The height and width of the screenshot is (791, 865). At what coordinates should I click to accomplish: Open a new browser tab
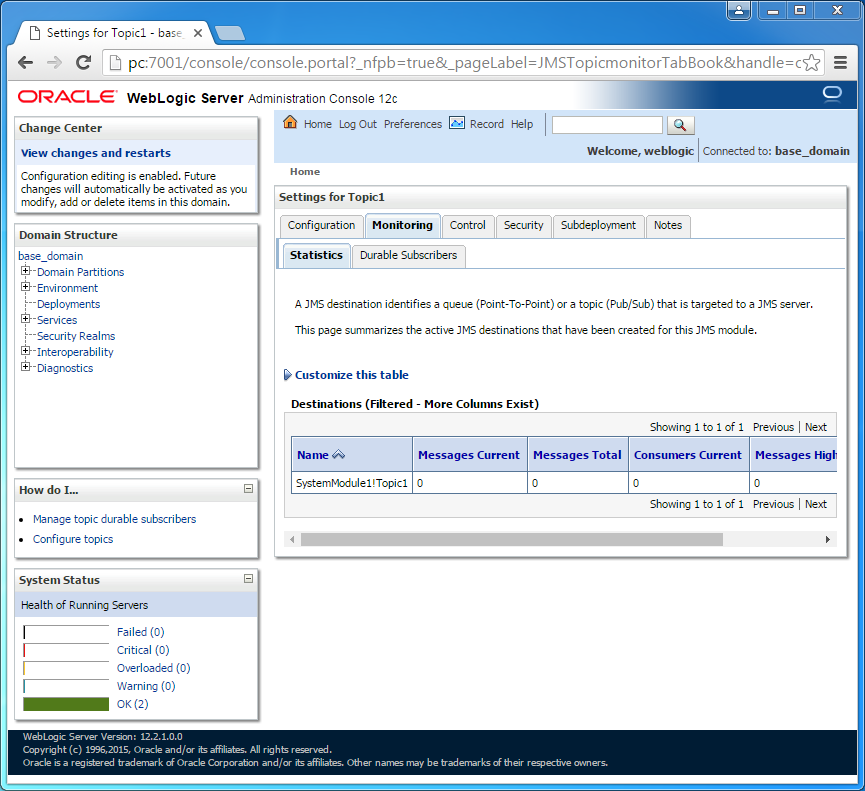pyautogui.click(x=230, y=34)
